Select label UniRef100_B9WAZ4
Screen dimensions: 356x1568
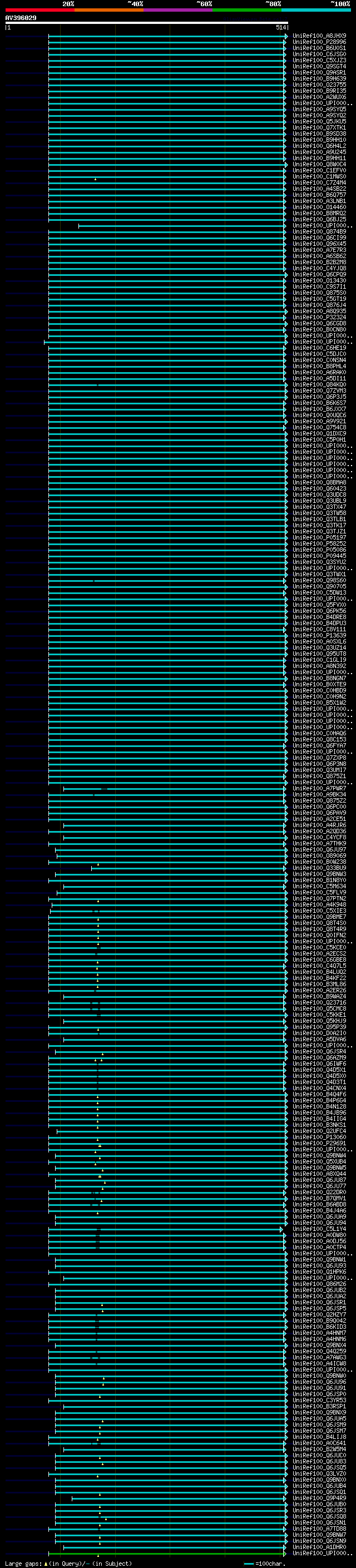click(319, 996)
